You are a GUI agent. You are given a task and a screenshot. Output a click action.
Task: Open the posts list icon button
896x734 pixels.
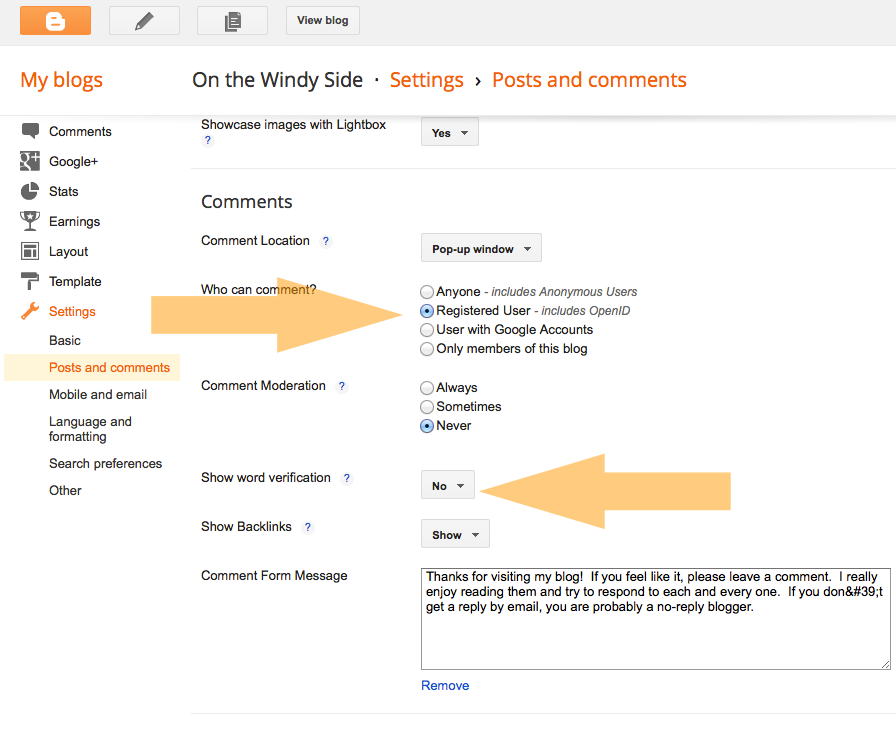click(232, 20)
